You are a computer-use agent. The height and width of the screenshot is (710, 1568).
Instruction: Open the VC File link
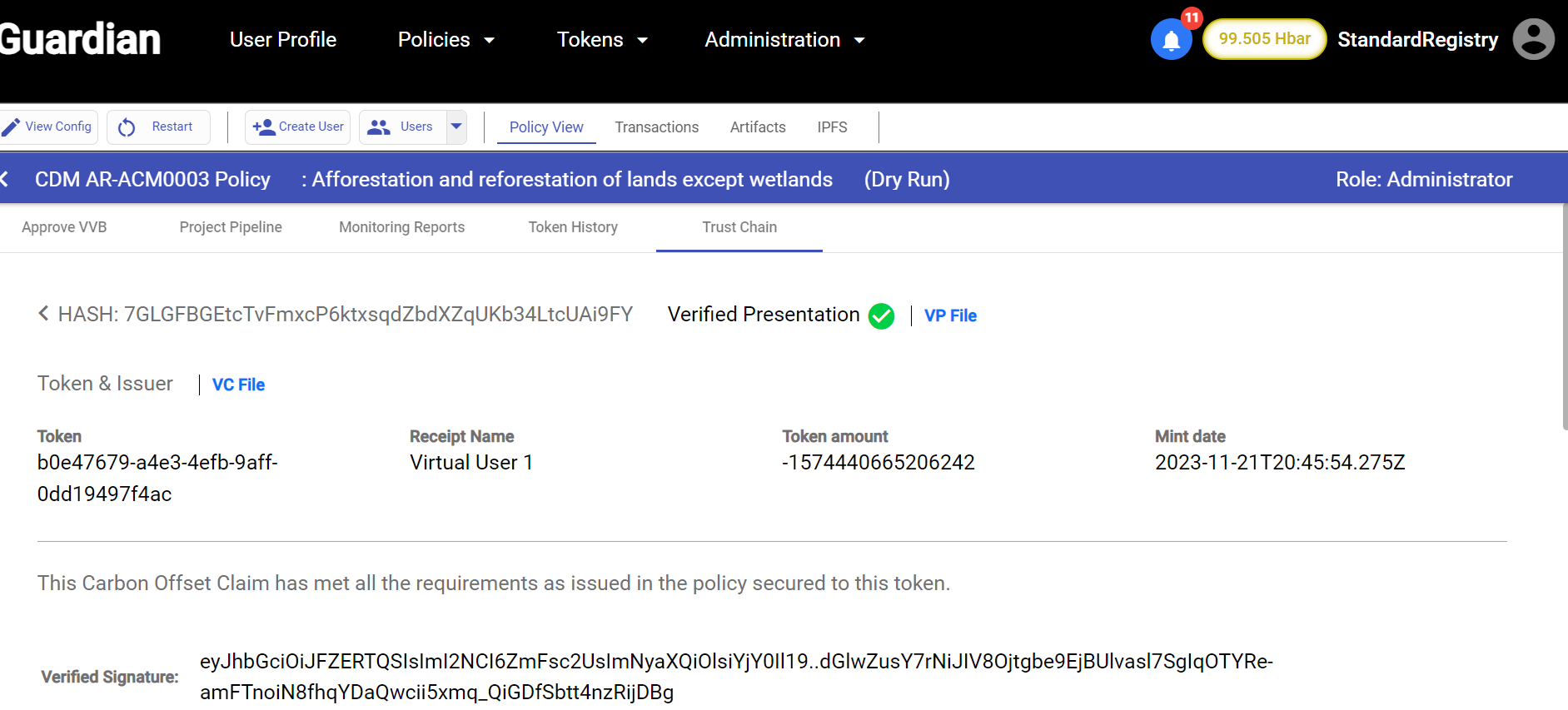click(x=238, y=385)
